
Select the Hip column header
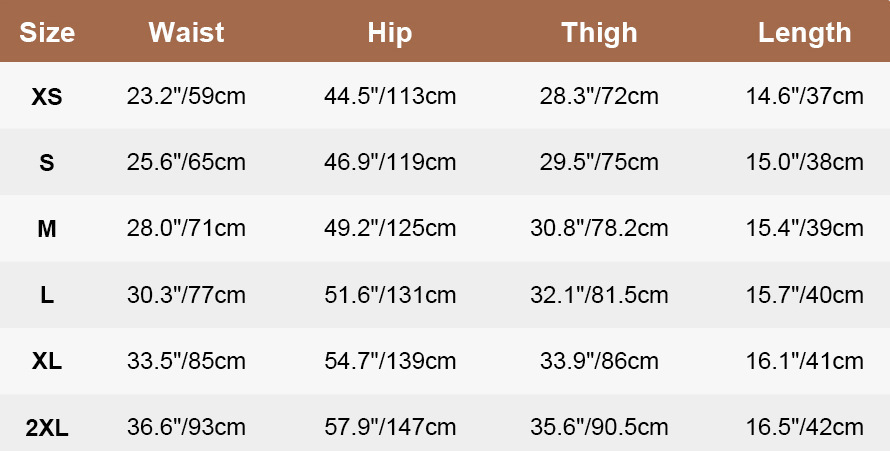coord(389,34)
